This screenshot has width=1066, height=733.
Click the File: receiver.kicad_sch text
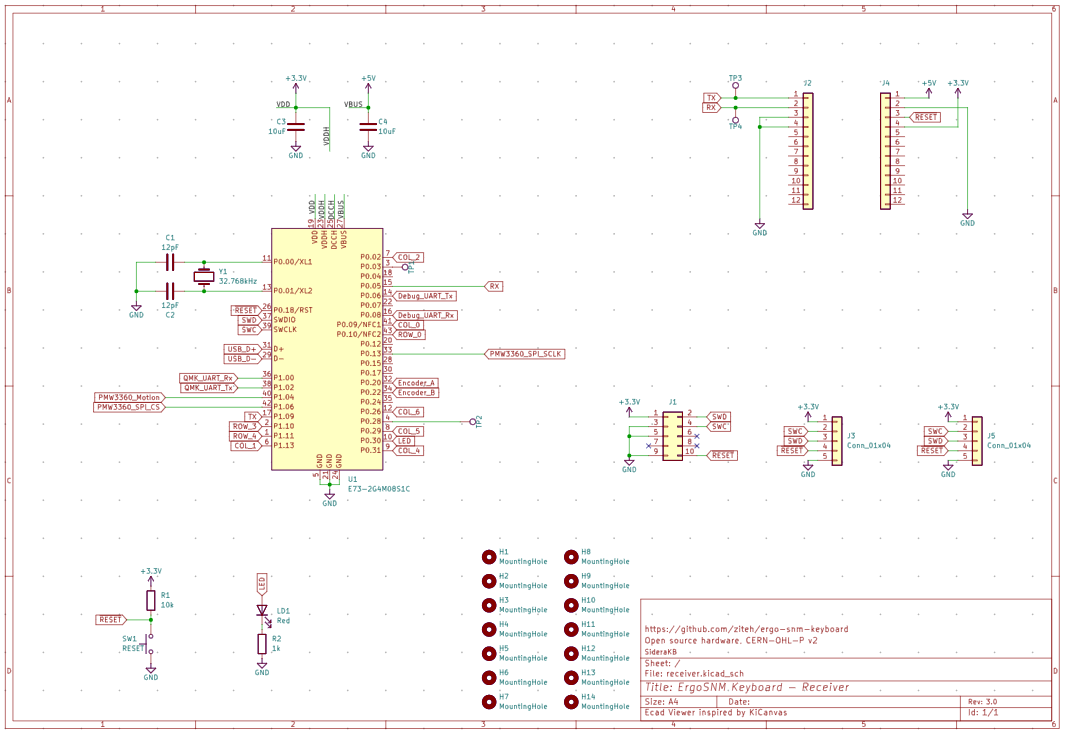[x=694, y=674]
